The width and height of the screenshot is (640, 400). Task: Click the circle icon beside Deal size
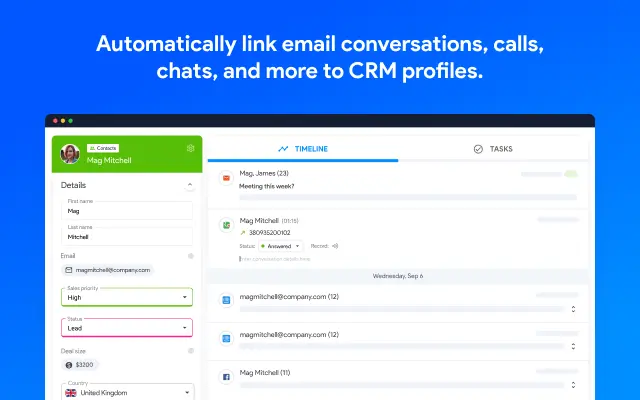[191, 351]
